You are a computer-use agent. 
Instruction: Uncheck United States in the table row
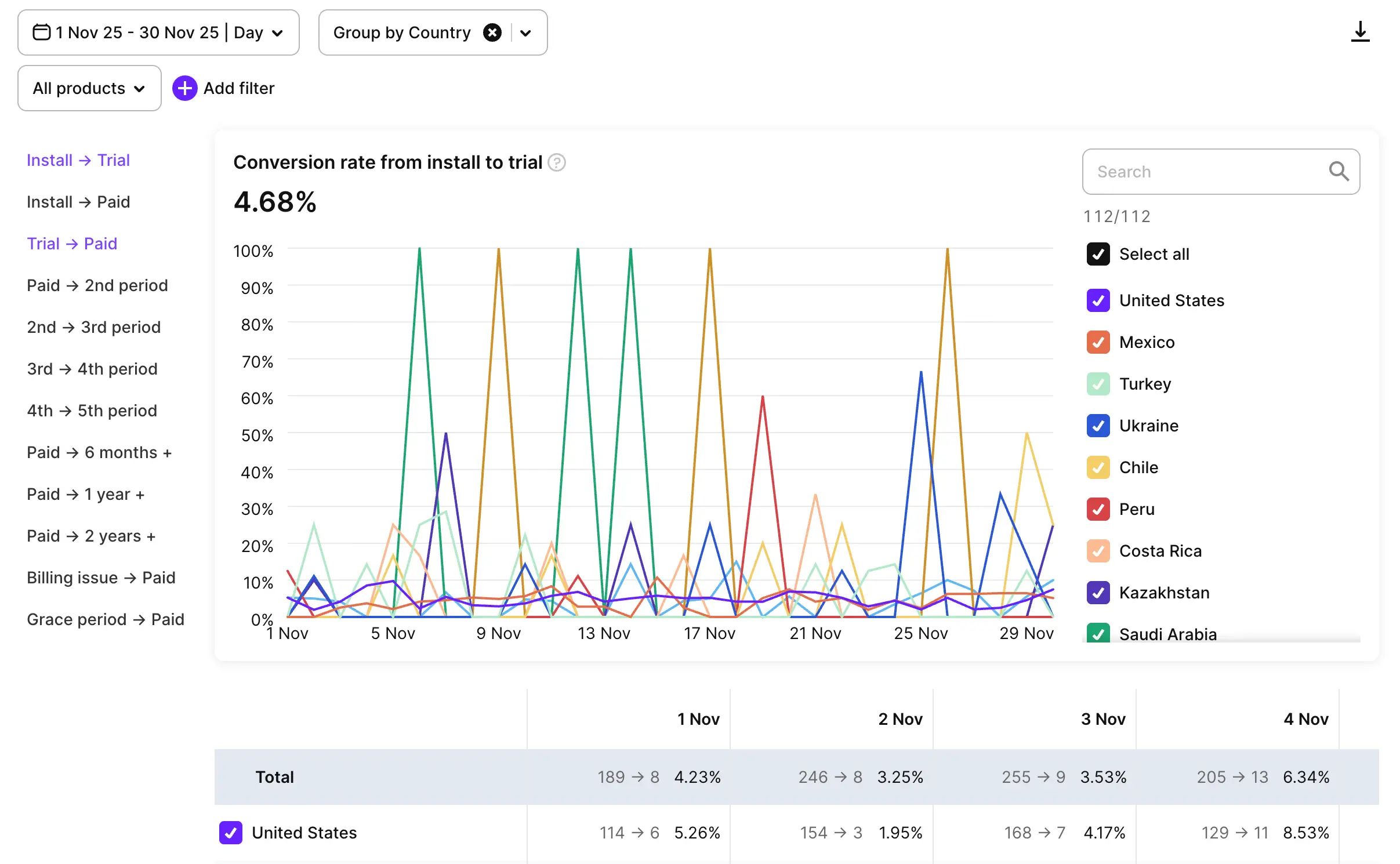tap(231, 833)
